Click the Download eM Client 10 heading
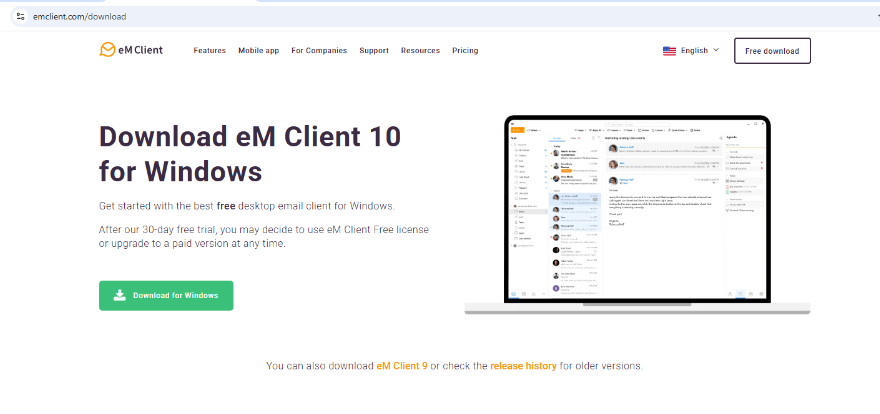This screenshot has width=880, height=414. (250, 153)
